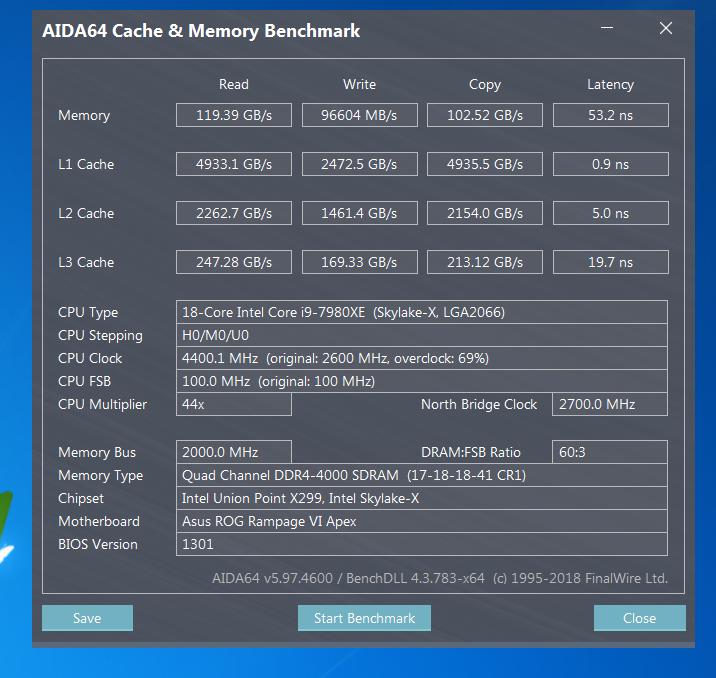Select L1 Cache Write 2472.5 GB/s
The width and height of the screenshot is (716, 678).
tap(359, 164)
